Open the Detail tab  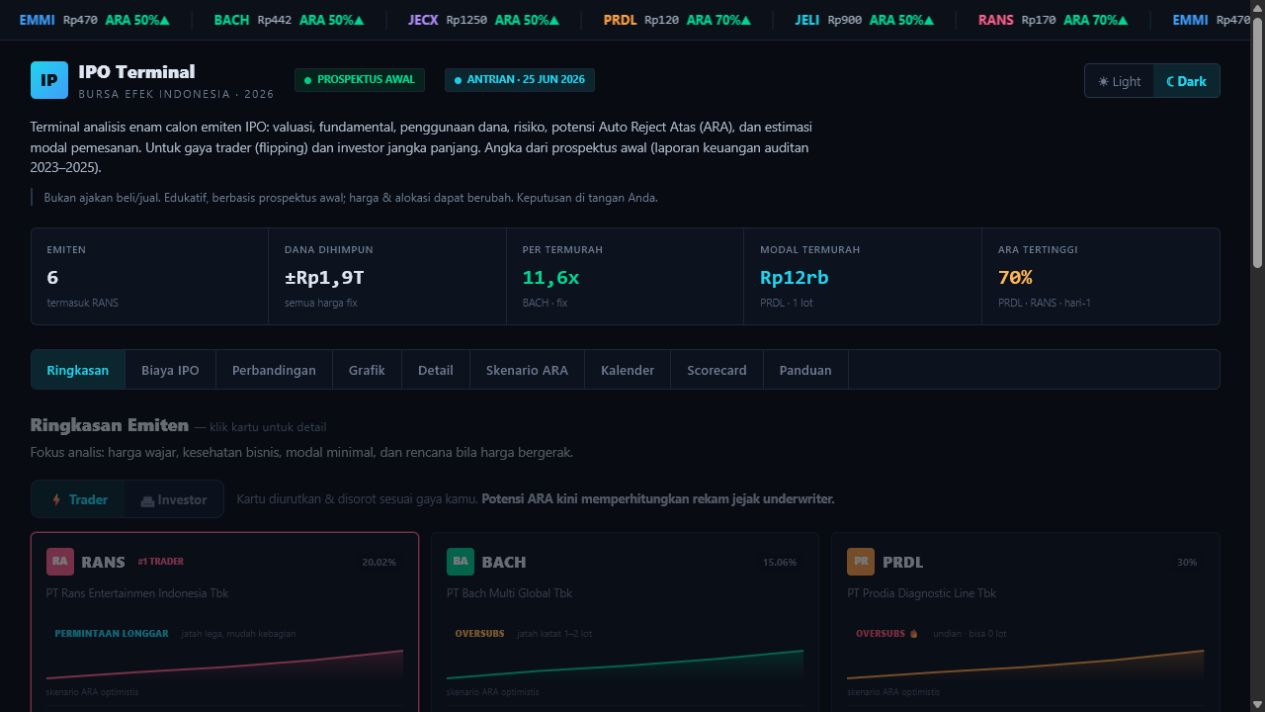coord(435,370)
